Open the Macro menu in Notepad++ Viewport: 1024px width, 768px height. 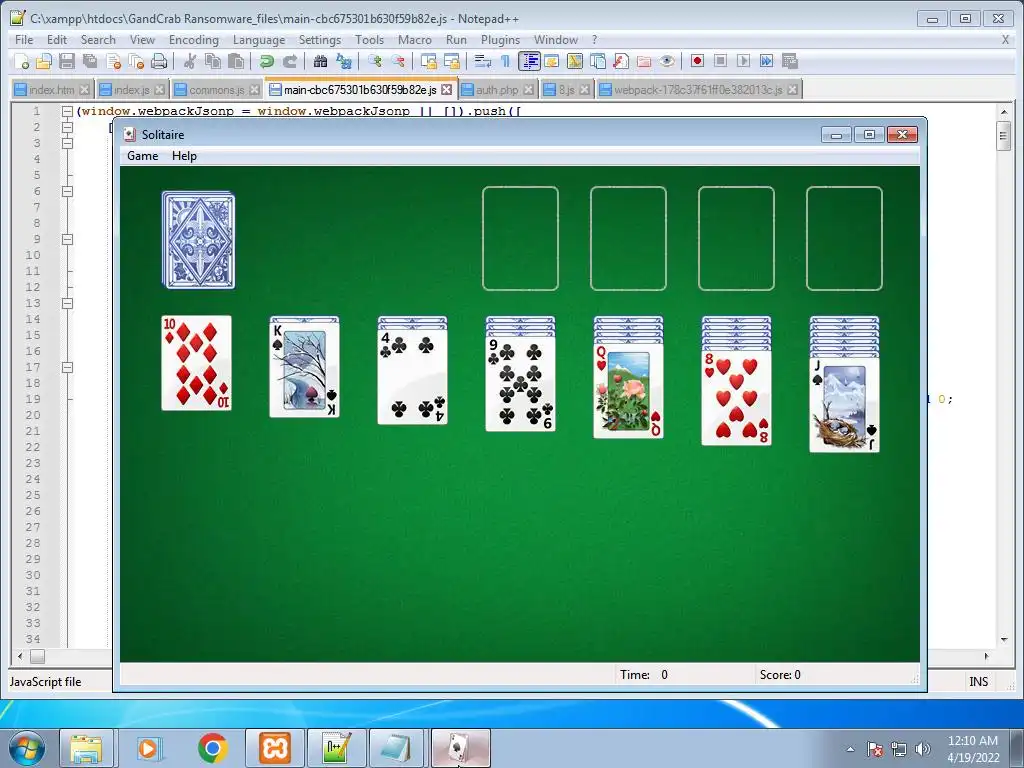[415, 40]
